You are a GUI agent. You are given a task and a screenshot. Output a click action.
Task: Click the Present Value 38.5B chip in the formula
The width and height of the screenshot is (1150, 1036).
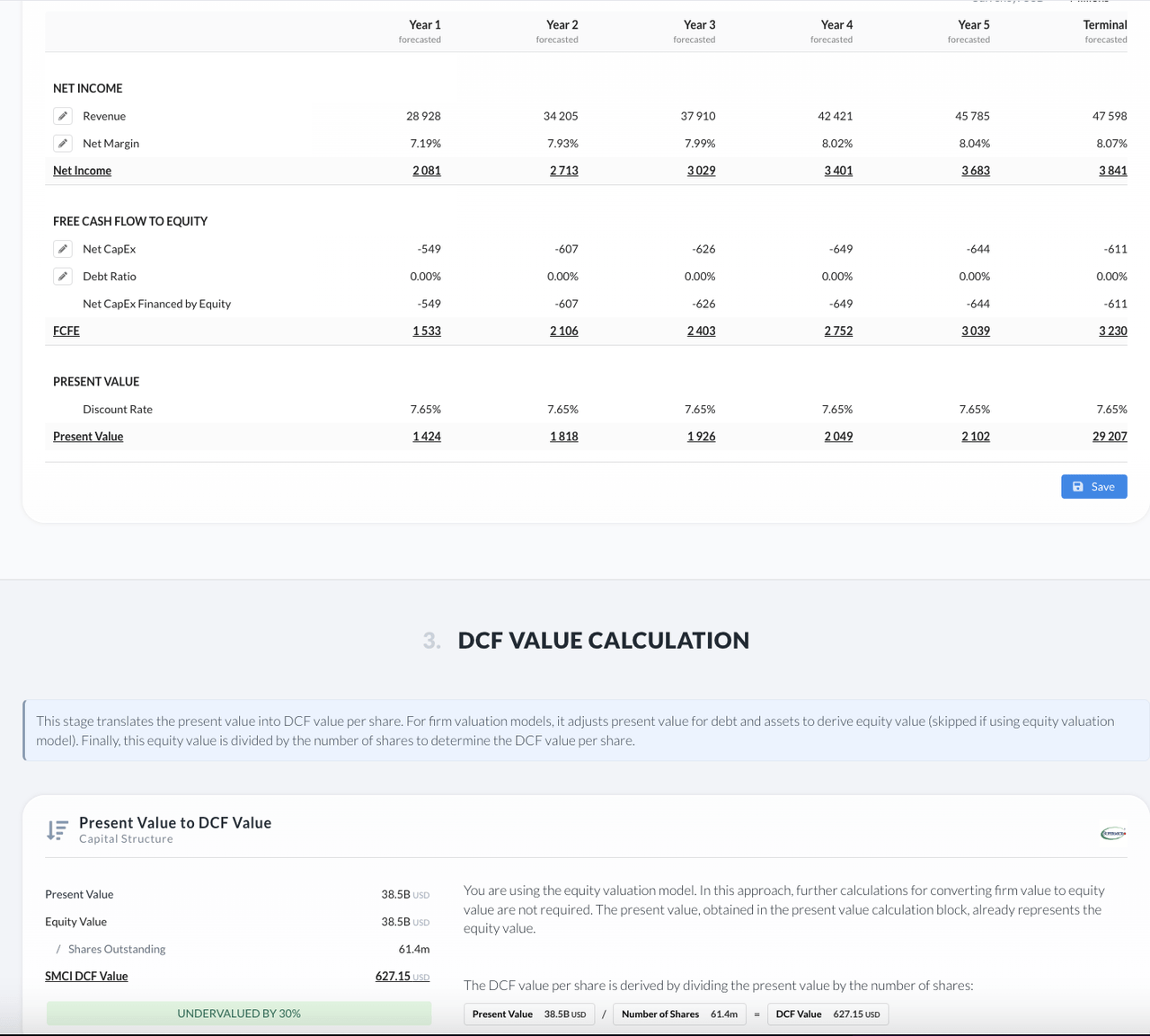pos(529,1014)
